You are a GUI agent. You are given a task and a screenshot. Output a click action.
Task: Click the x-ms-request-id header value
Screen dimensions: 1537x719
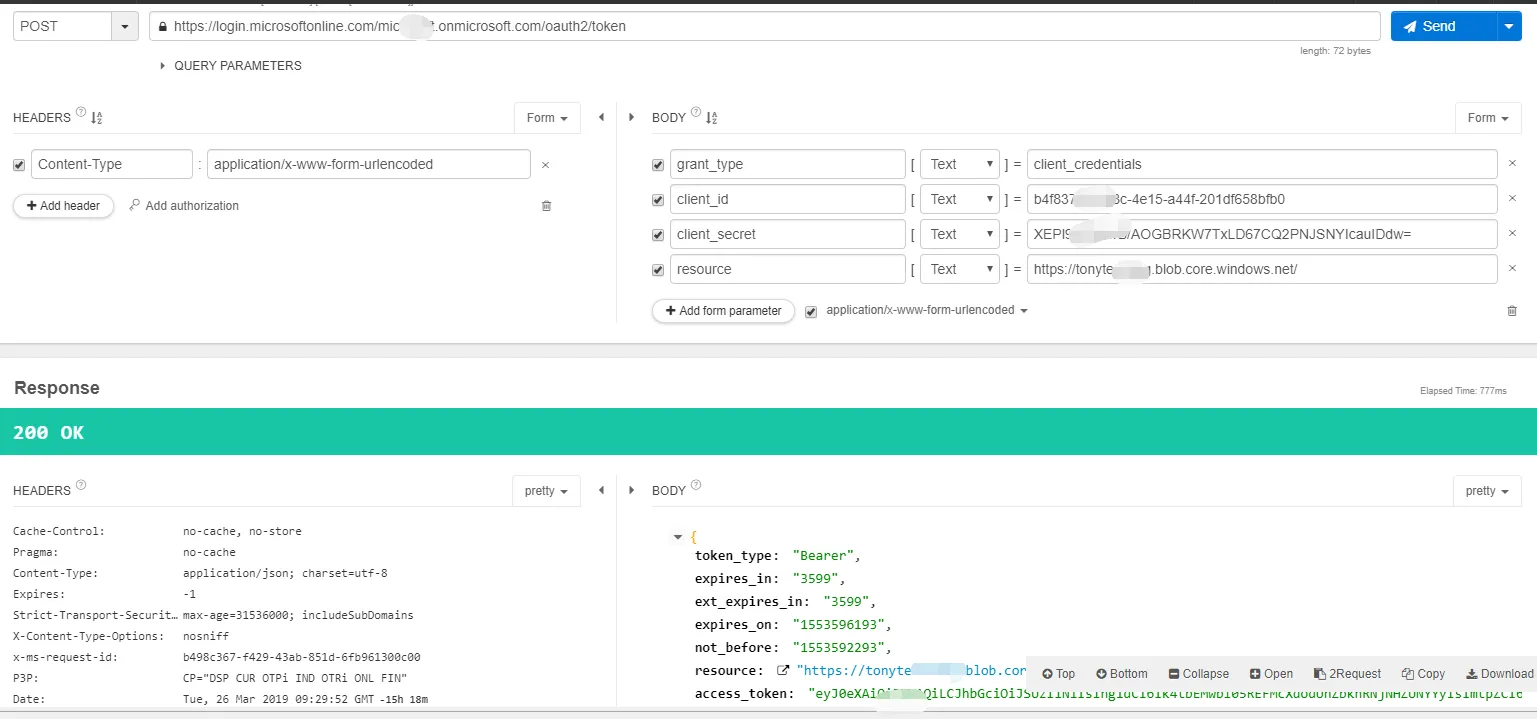click(x=302, y=658)
